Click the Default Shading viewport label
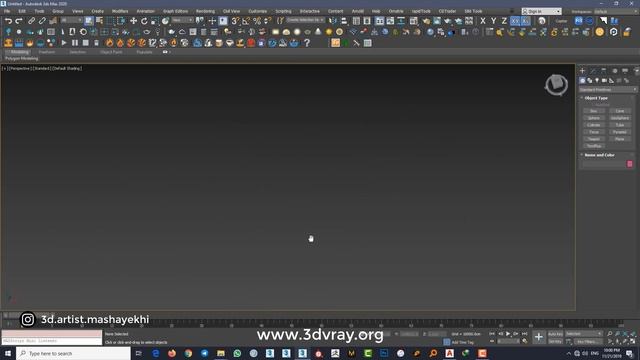The height and width of the screenshot is (360, 640). 67,69
